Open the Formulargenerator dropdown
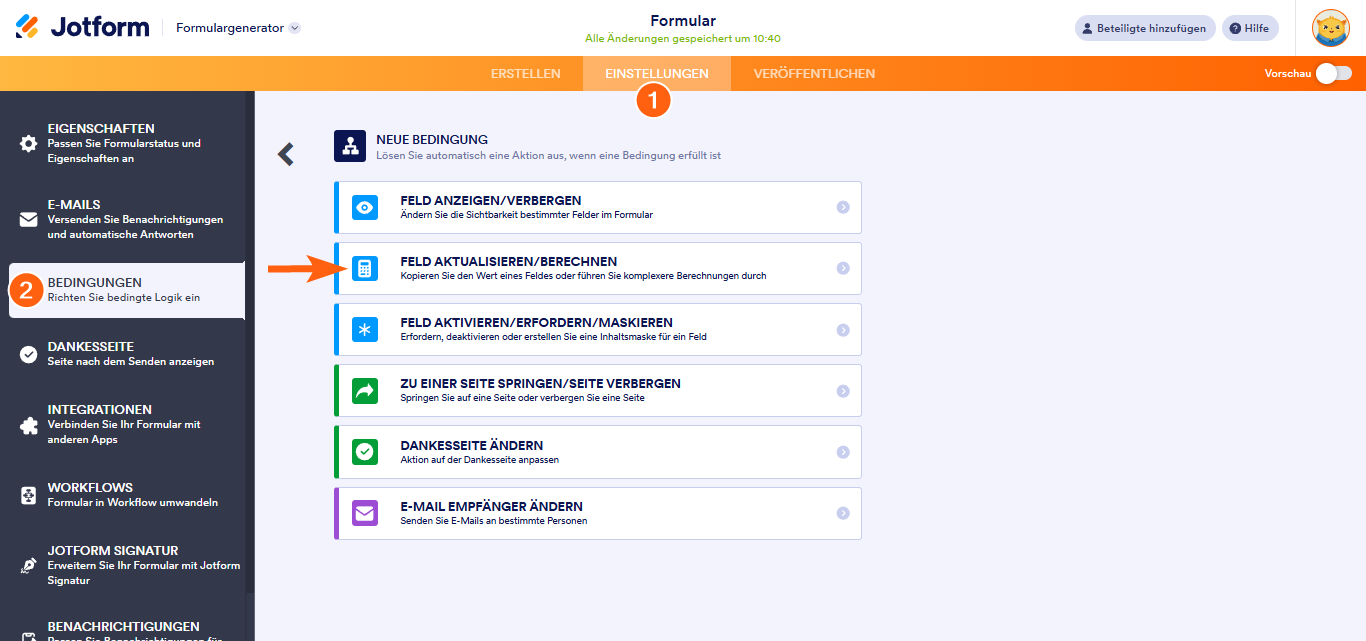The image size is (1366, 641). click(238, 28)
